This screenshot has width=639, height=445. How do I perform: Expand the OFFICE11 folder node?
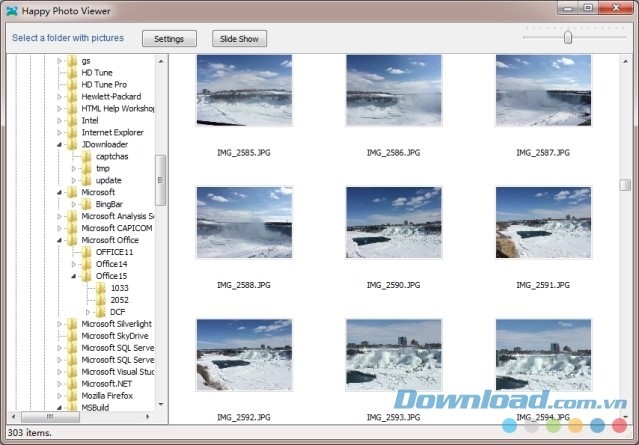pyautogui.click(x=73, y=252)
